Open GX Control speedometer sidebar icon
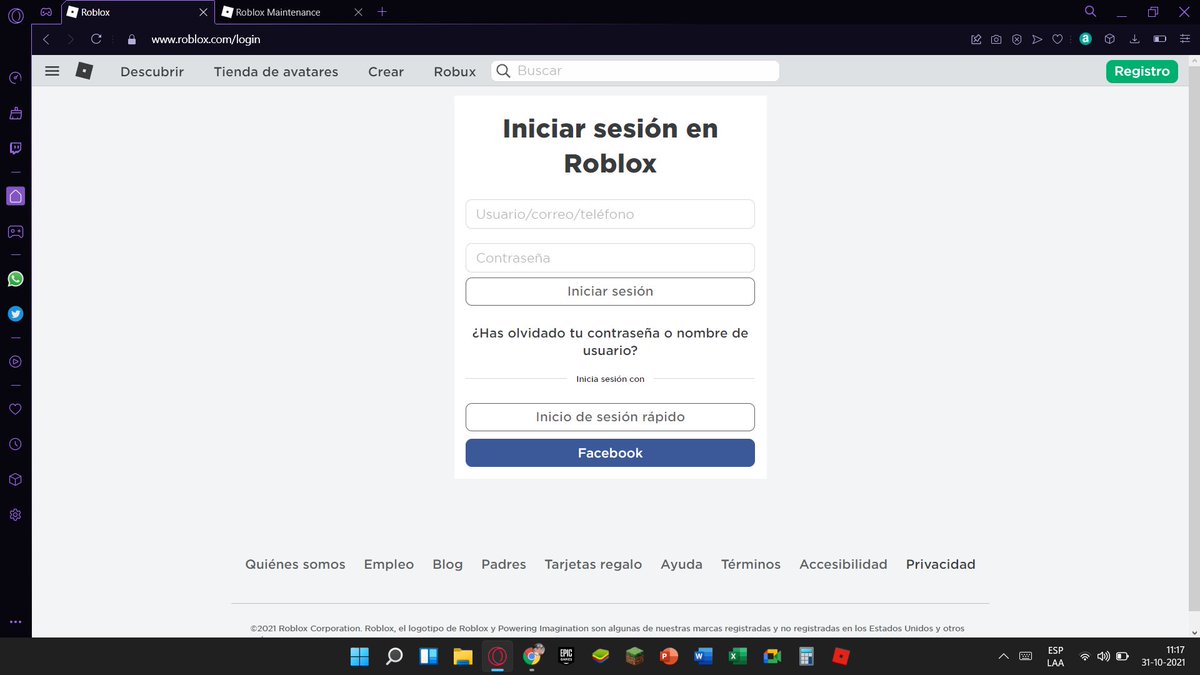The width and height of the screenshot is (1200, 675). tap(15, 78)
